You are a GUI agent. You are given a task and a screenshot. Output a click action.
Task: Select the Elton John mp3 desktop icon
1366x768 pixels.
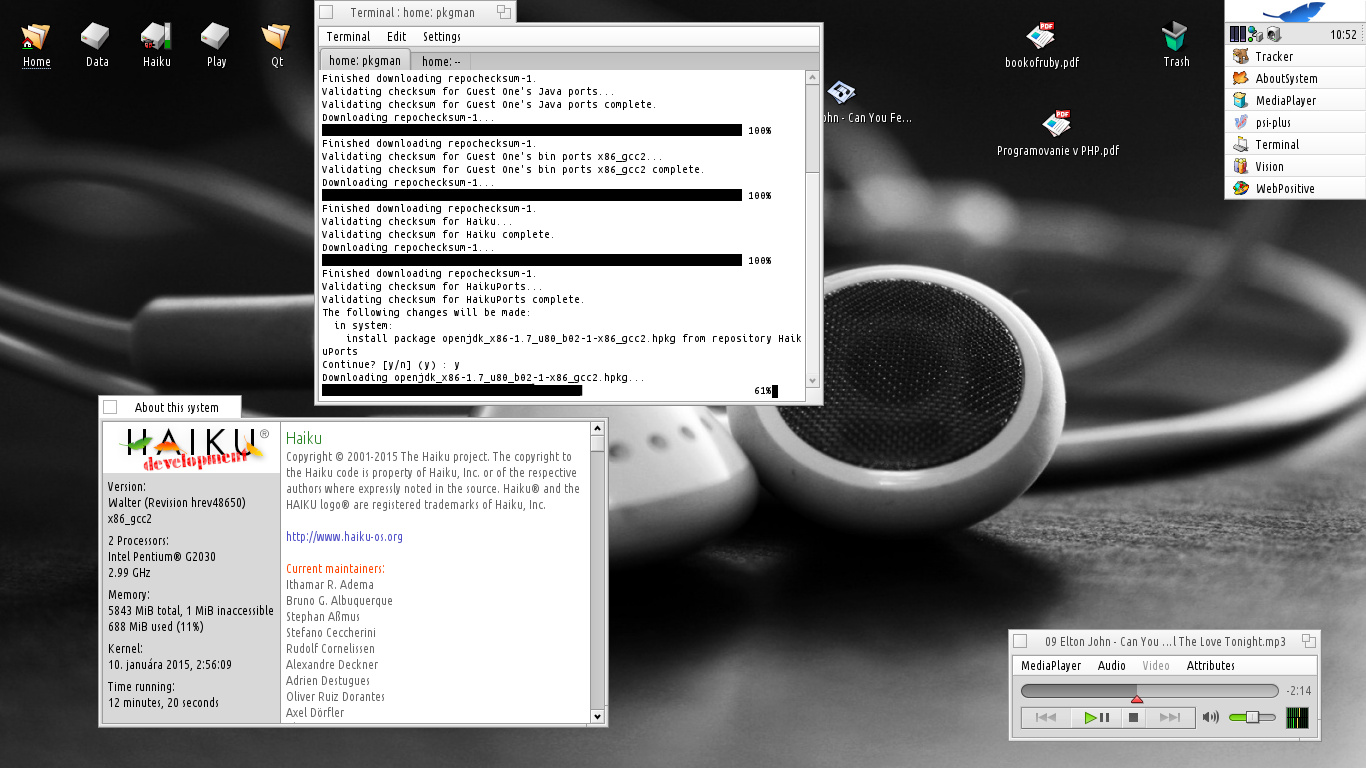coord(841,93)
